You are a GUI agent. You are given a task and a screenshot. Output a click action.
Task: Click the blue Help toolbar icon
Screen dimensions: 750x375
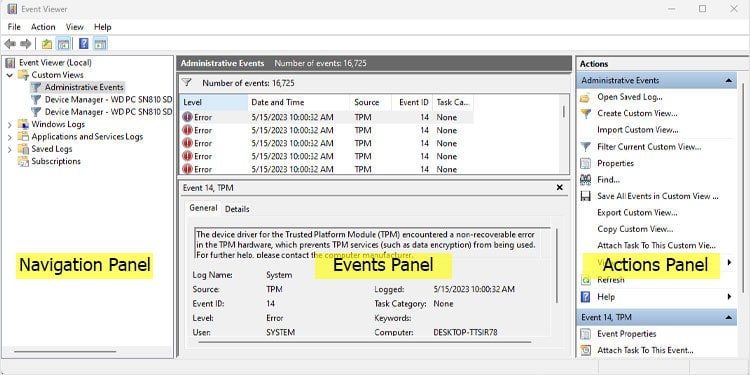(84, 44)
